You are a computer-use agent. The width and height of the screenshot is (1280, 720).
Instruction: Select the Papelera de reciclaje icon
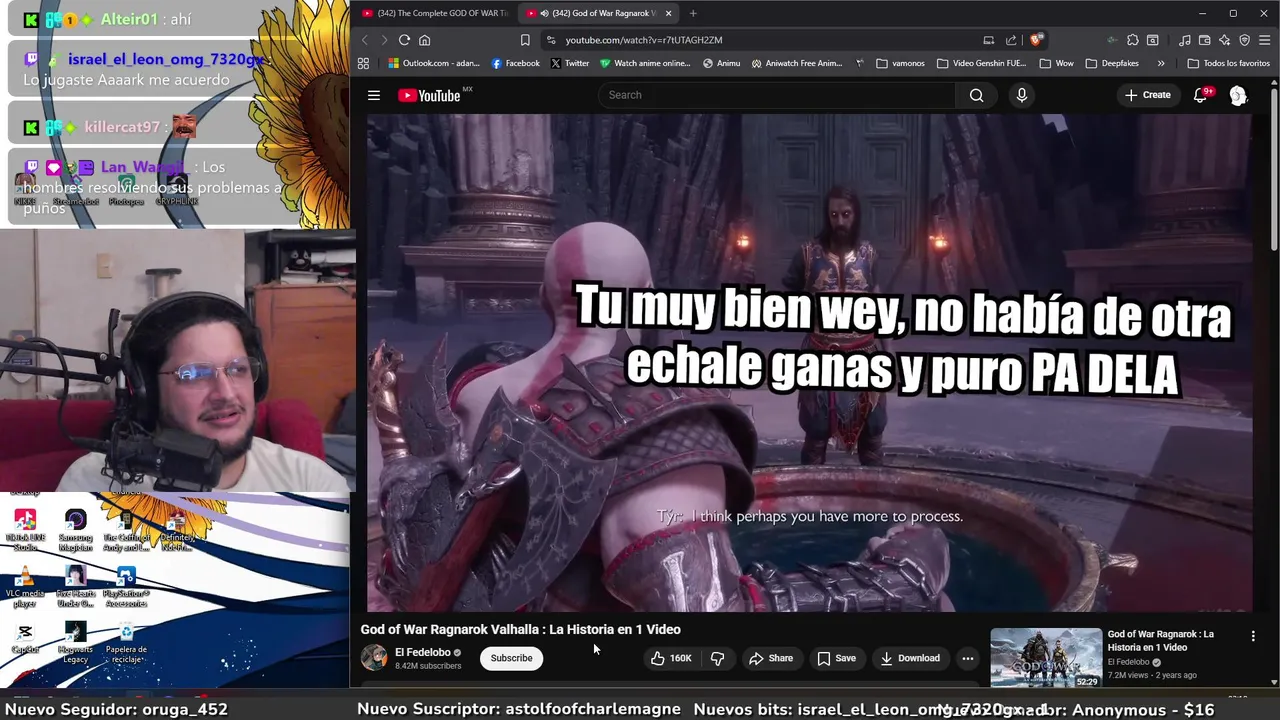pyautogui.click(x=126, y=643)
